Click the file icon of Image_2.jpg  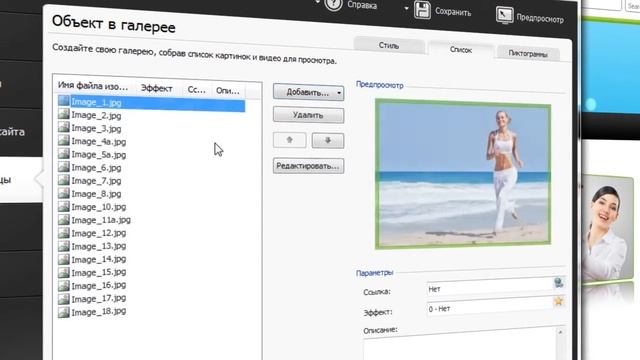tap(63, 114)
